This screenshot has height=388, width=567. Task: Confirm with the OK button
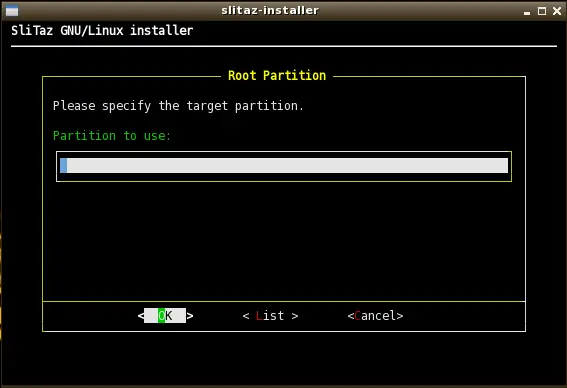165,316
